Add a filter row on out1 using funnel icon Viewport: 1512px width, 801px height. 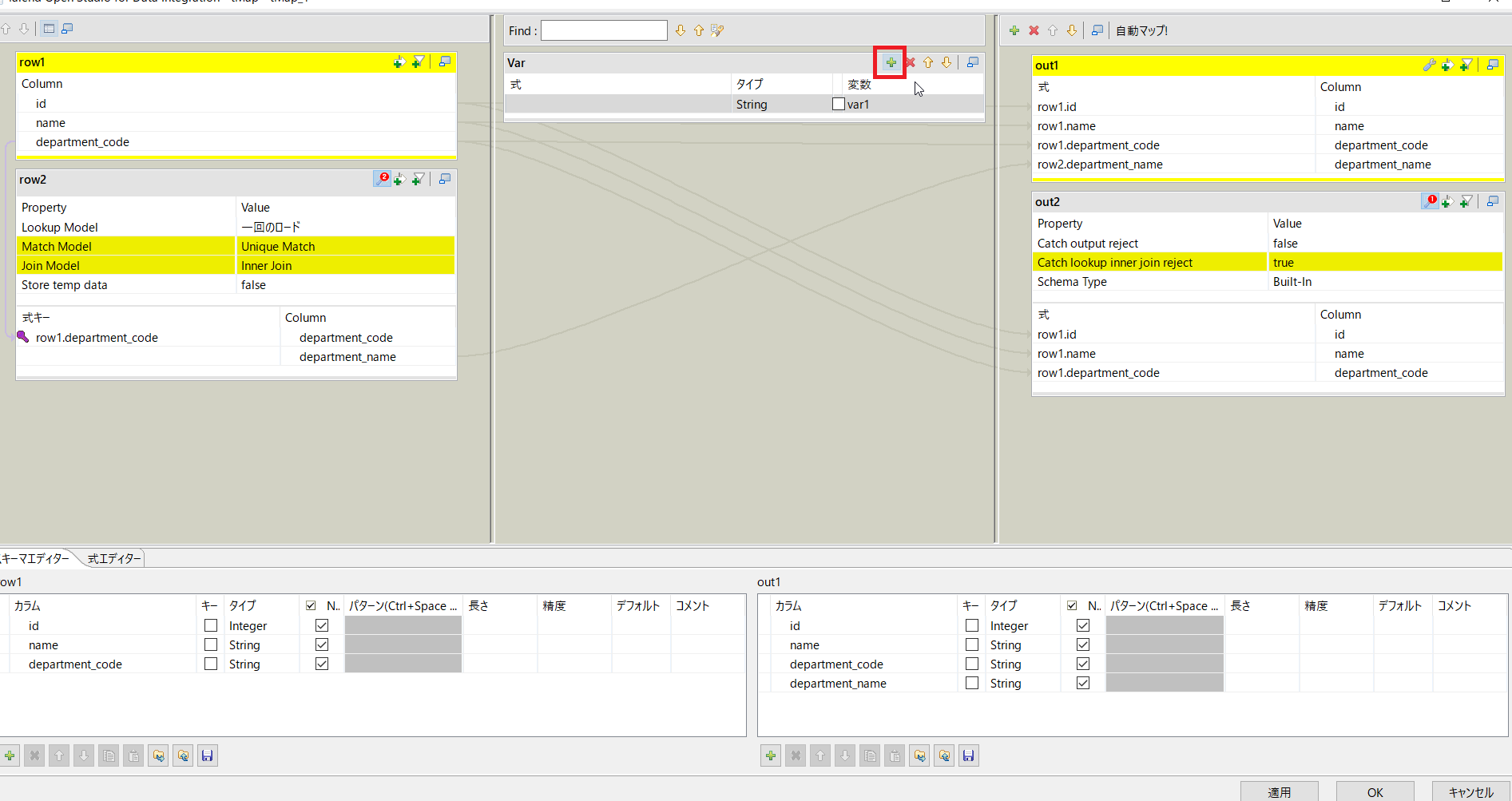coord(1466,65)
